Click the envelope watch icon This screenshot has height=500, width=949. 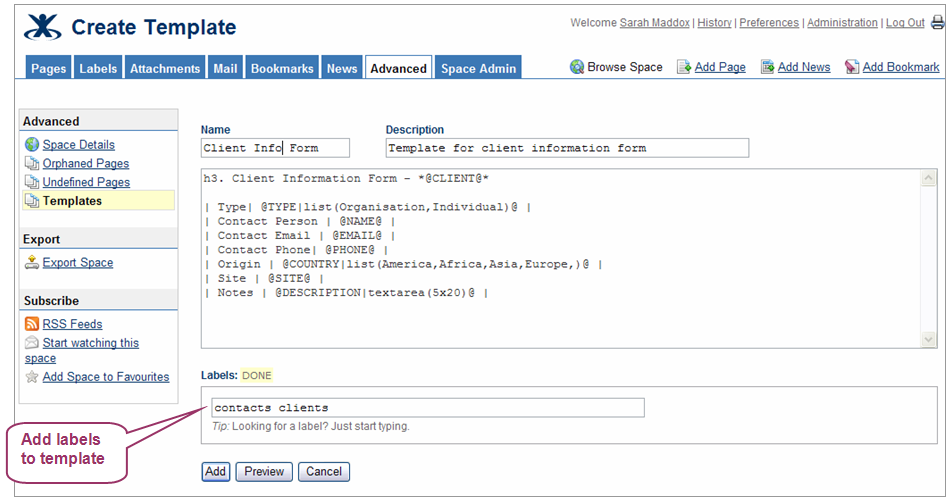click(x=32, y=343)
